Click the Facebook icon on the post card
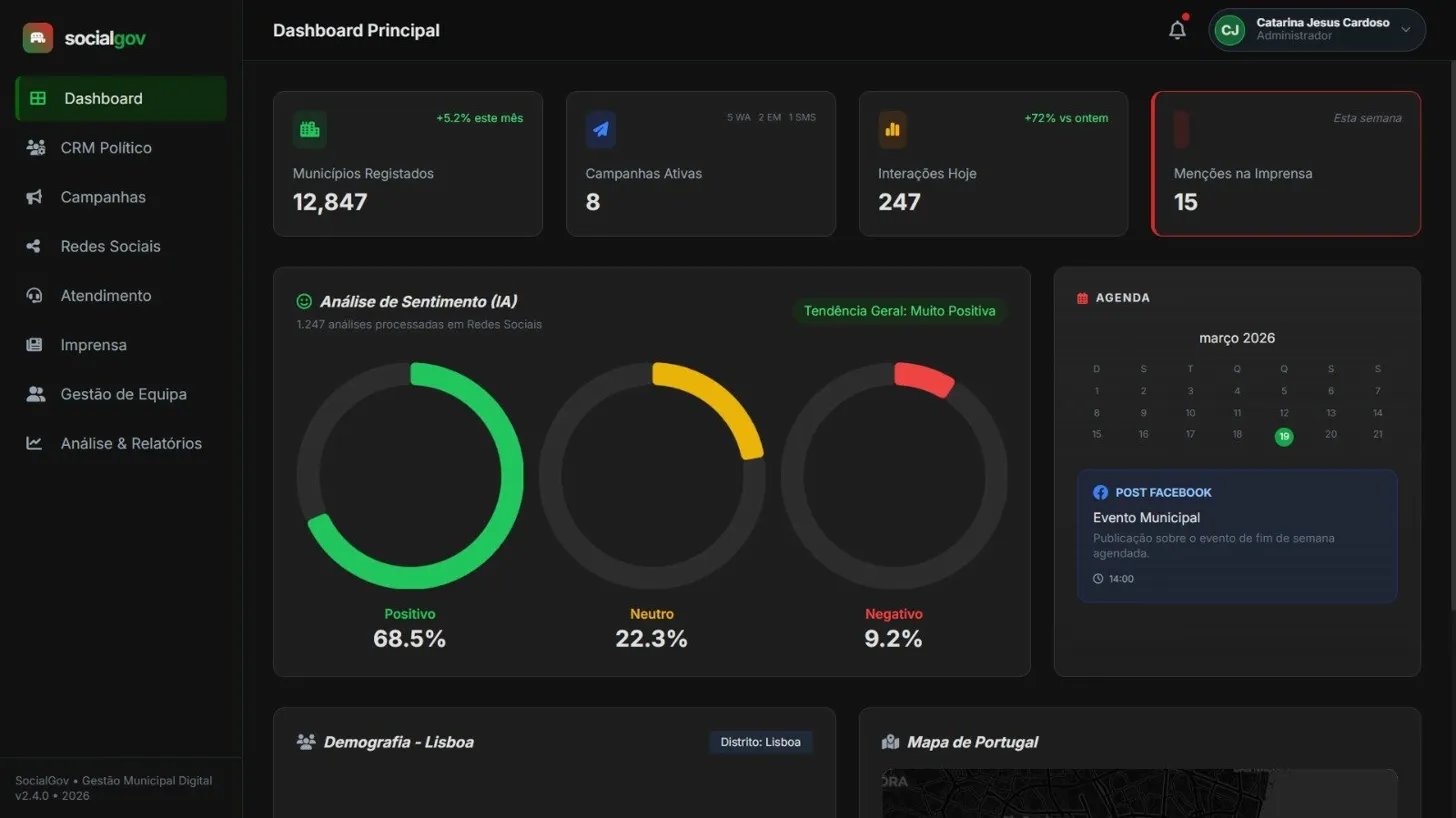1456x818 pixels. [1100, 492]
